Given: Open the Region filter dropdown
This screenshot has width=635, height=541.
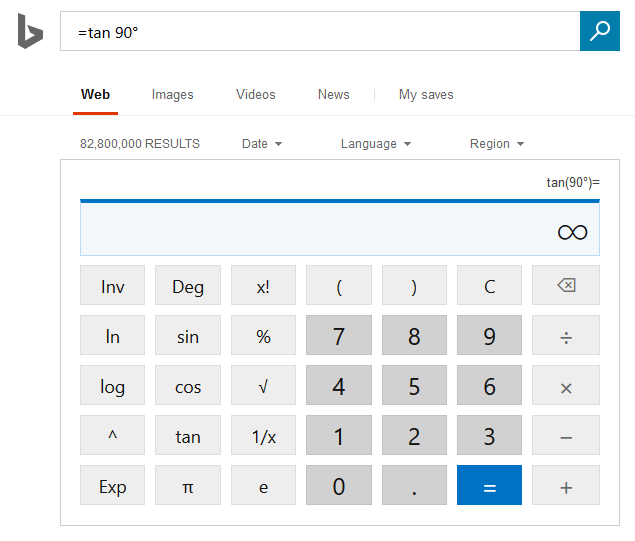Looking at the screenshot, I should point(497,144).
